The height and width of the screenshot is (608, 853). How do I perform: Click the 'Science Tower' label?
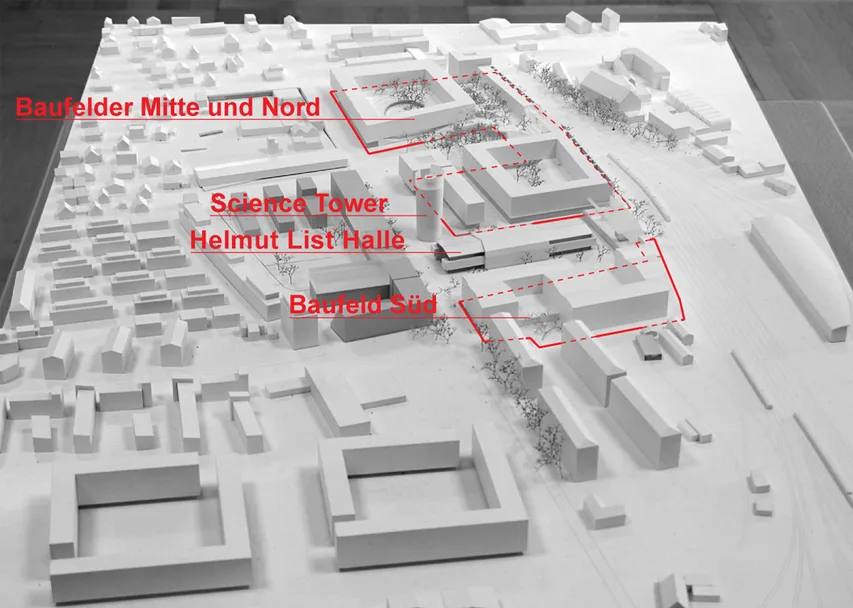(299, 203)
